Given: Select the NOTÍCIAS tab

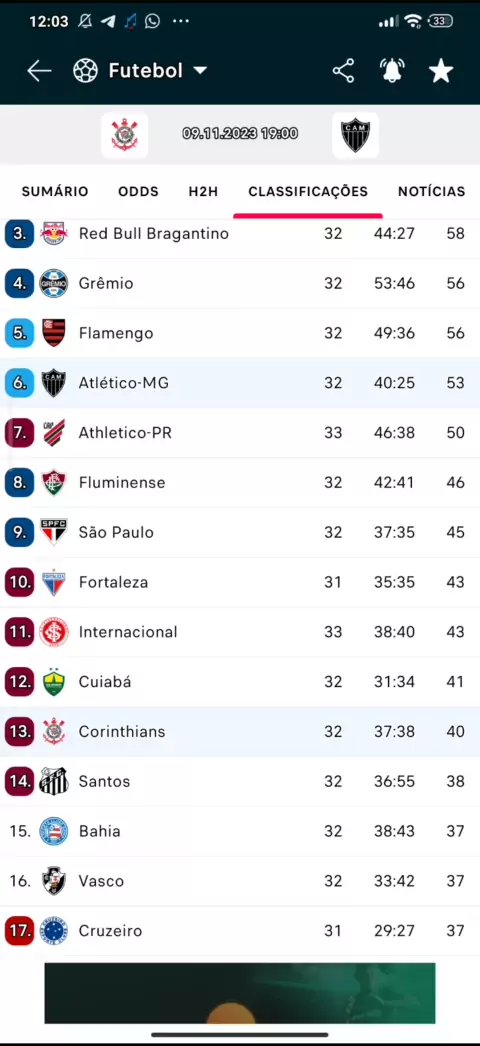Looking at the screenshot, I should [431, 191].
